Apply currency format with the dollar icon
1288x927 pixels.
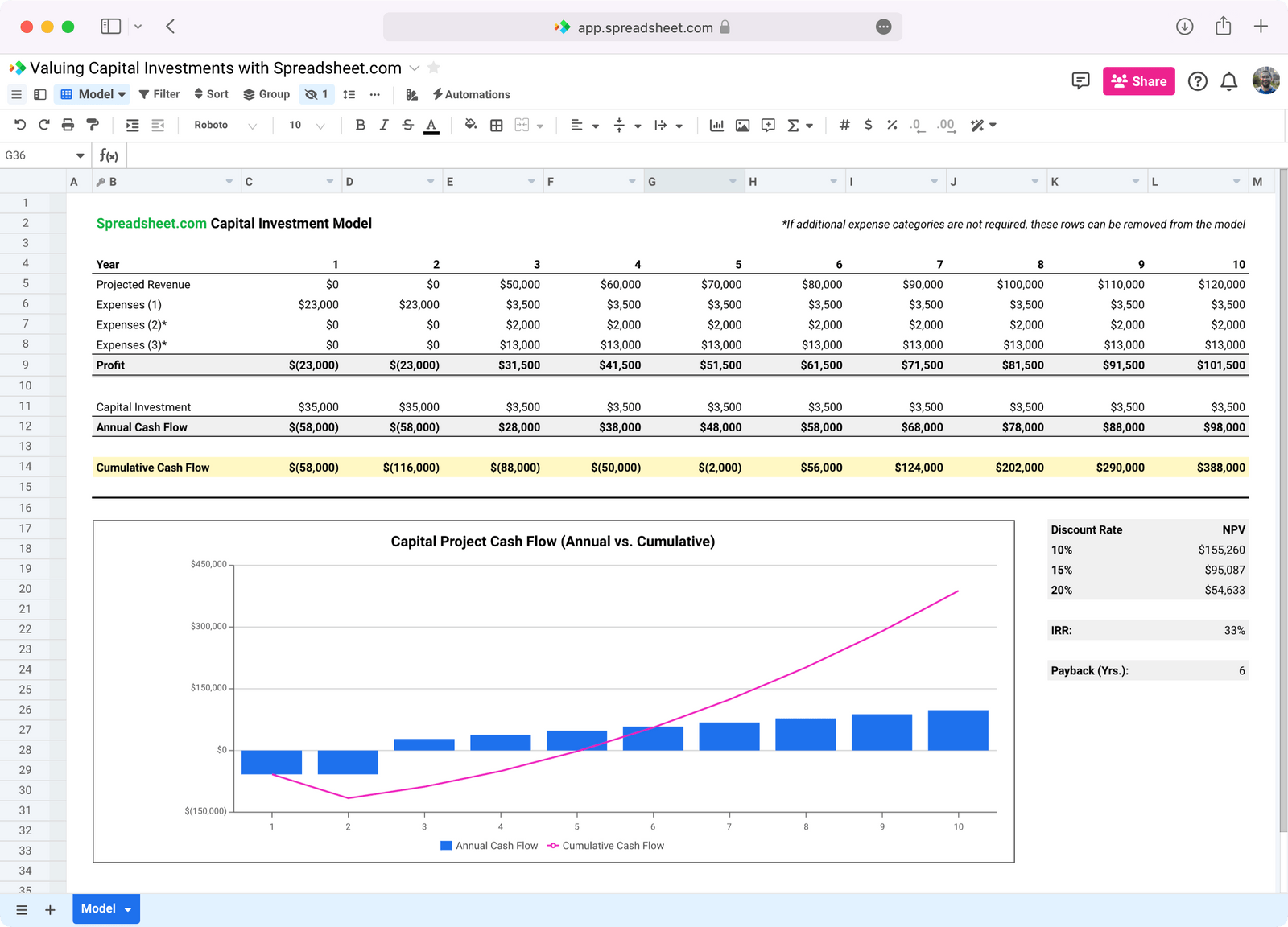click(x=868, y=125)
